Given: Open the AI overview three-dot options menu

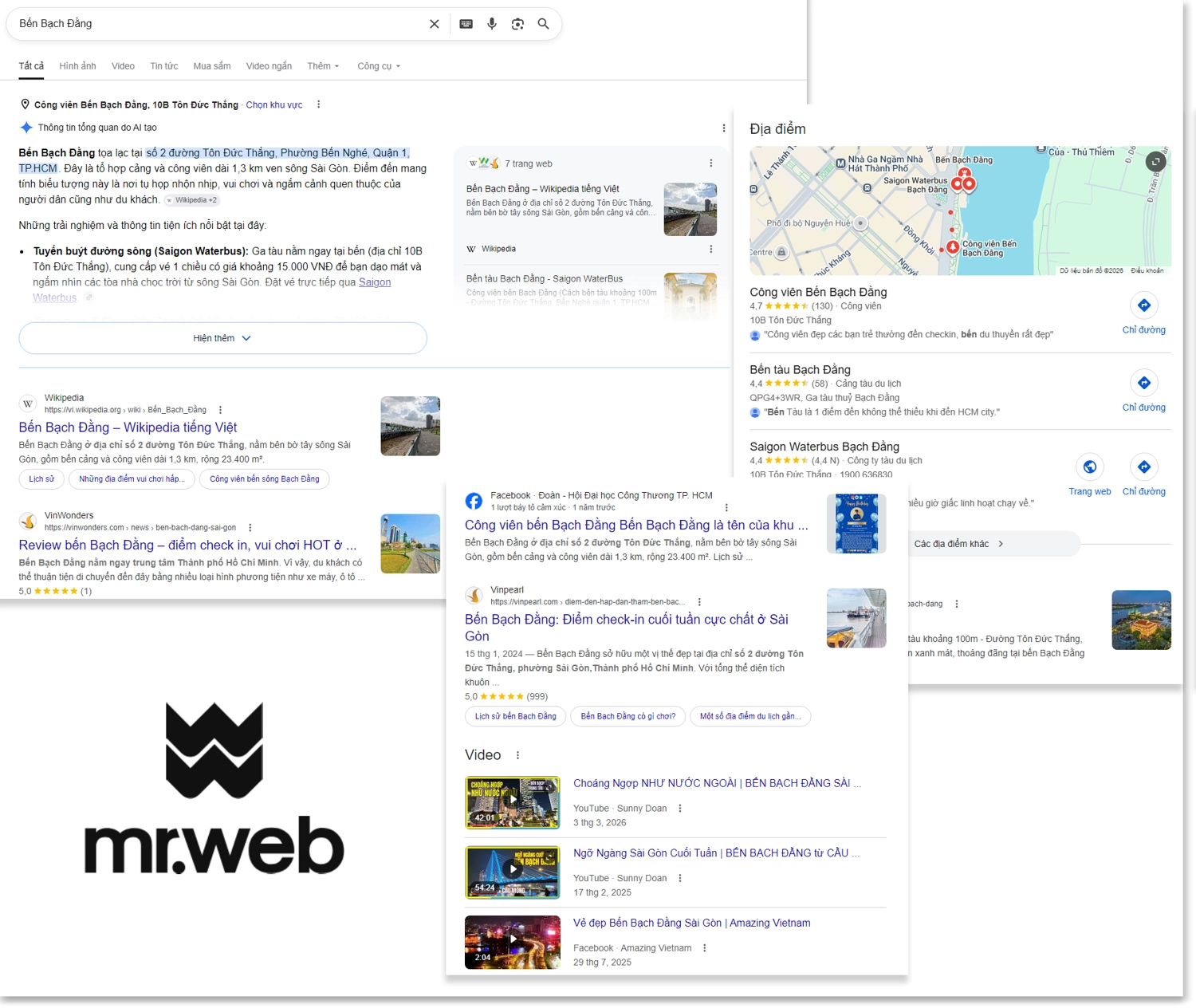Looking at the screenshot, I should pos(724,128).
